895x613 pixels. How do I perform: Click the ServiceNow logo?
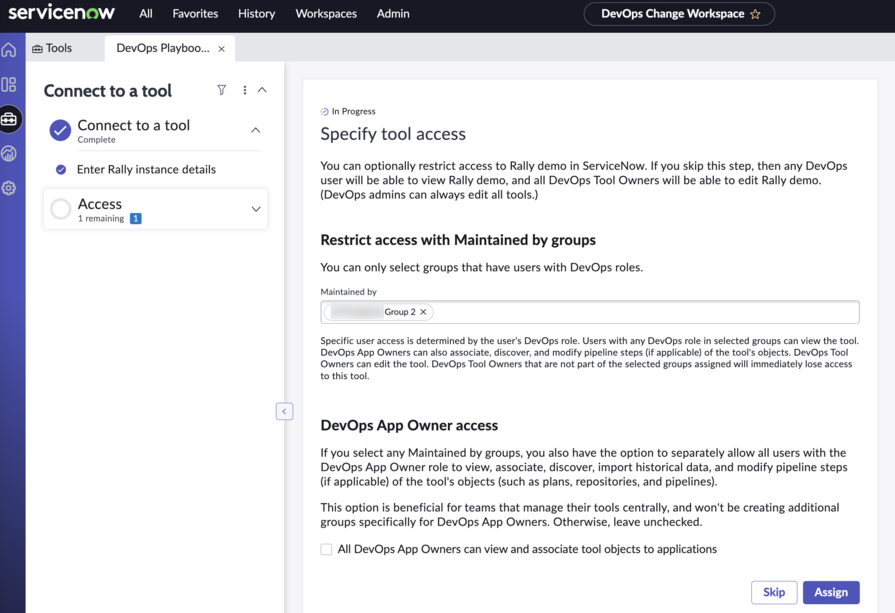61,12
